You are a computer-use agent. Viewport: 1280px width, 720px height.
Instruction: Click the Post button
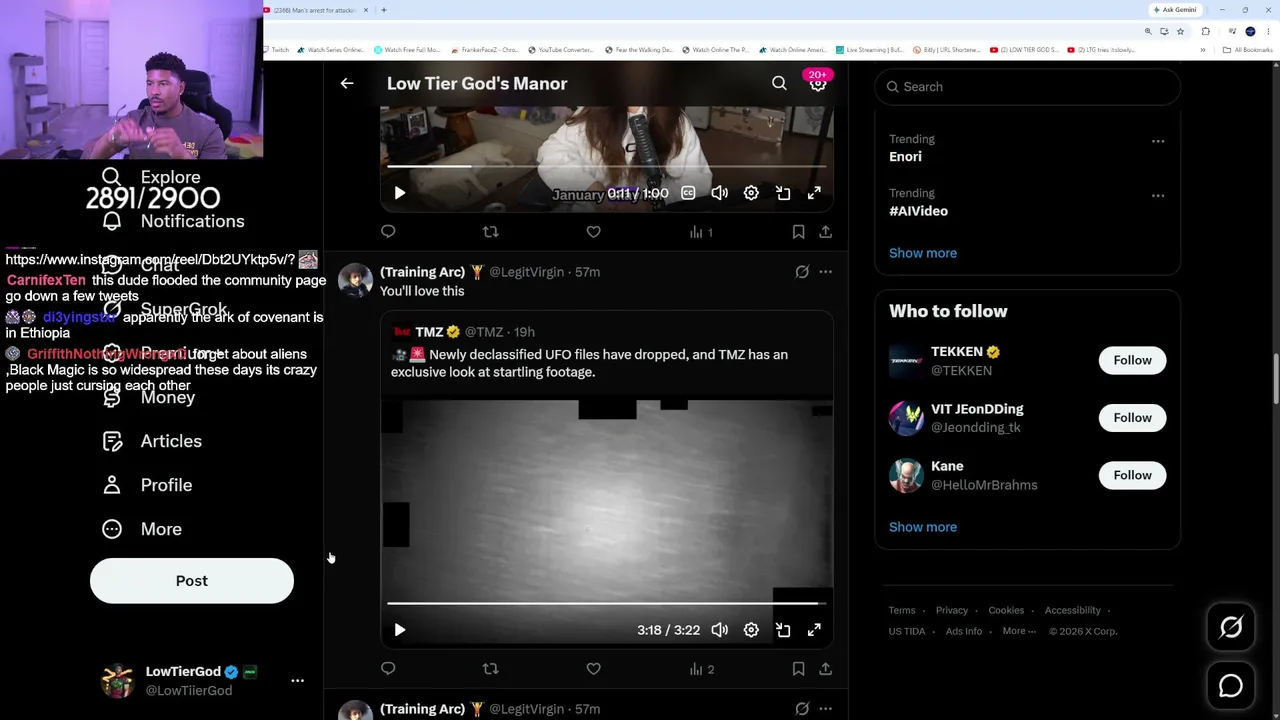(192, 581)
